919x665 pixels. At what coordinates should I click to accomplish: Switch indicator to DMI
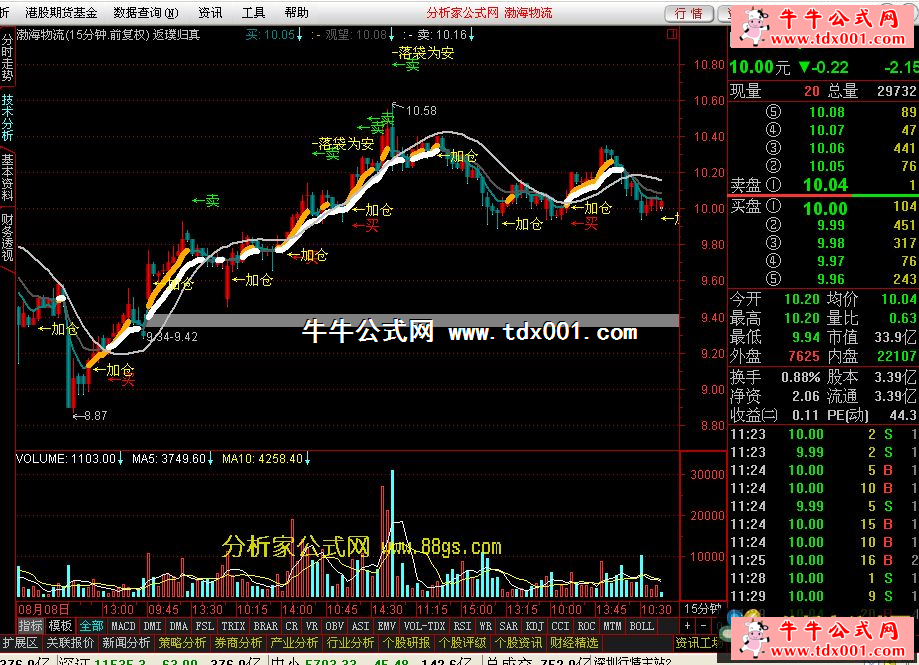tap(152, 626)
